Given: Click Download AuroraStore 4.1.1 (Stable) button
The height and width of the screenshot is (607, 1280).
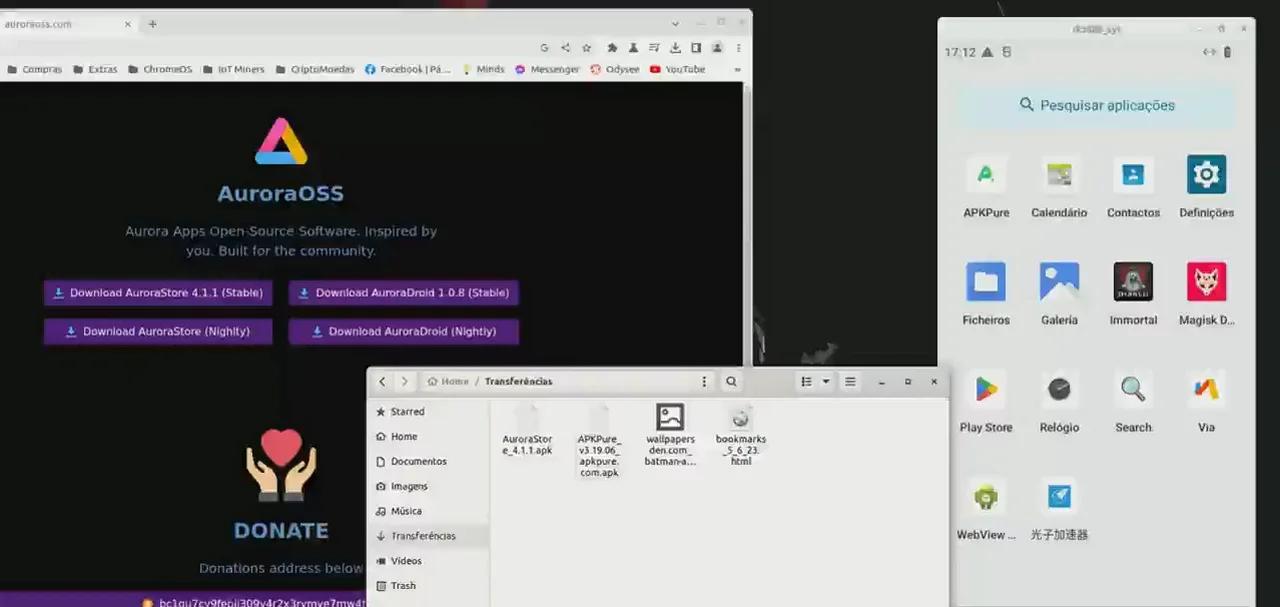Looking at the screenshot, I should pos(158,293).
